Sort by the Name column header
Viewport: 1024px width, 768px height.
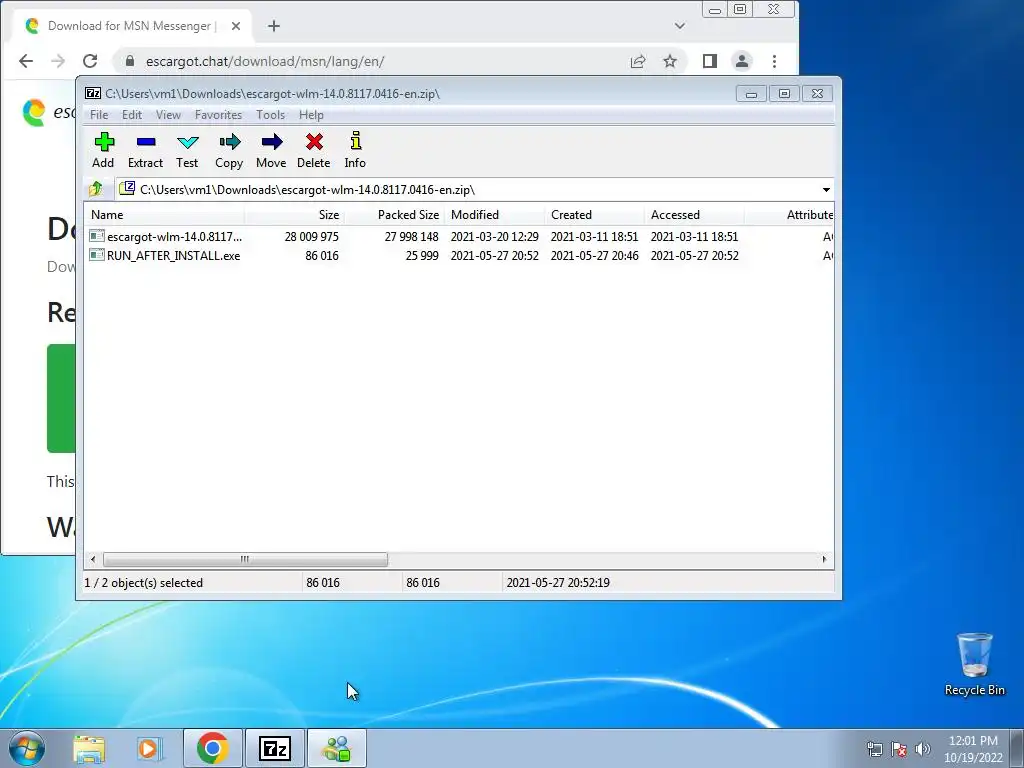(x=165, y=215)
